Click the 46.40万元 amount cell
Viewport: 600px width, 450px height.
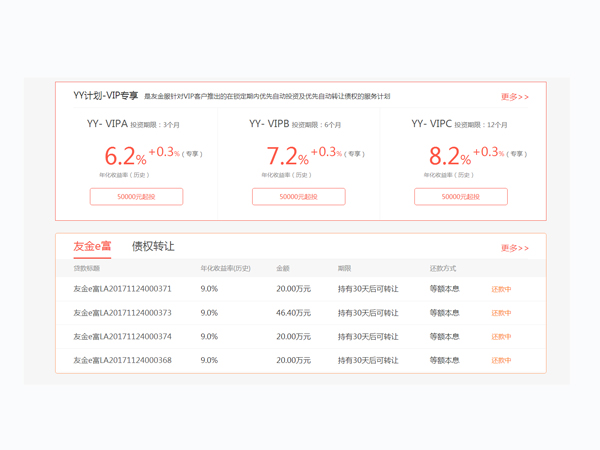click(293, 313)
